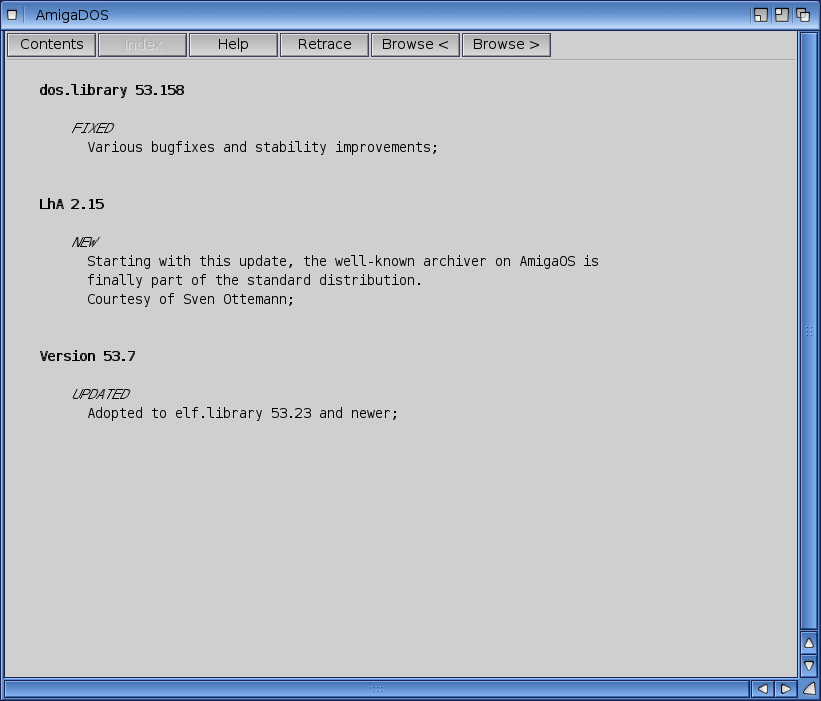Click 'Various bugfixes and stability improvements;' line
Viewport: 821px width, 701px height.
click(x=262, y=148)
